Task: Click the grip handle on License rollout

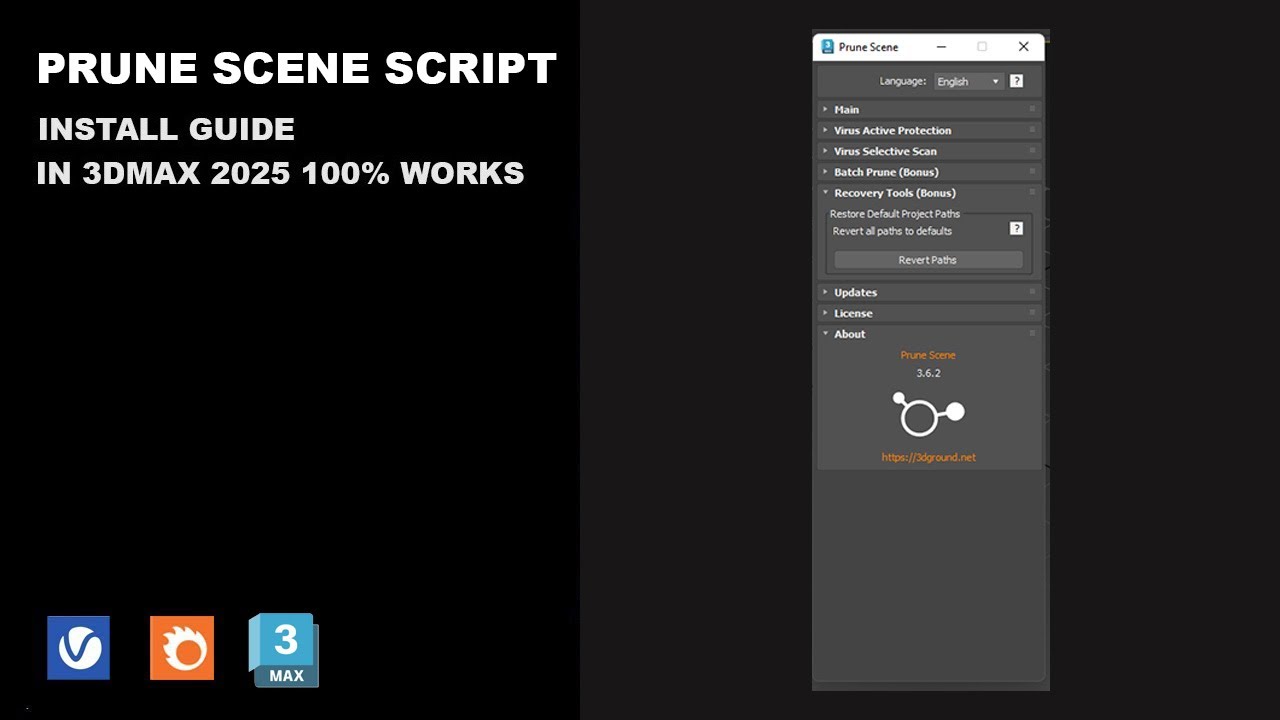Action: [1032, 313]
